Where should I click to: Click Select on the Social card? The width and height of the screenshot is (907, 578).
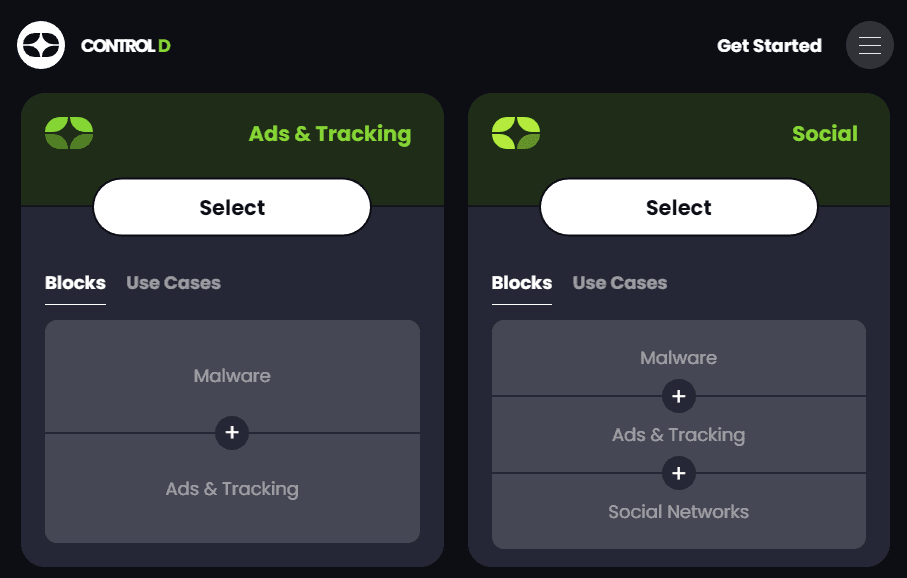[678, 207]
